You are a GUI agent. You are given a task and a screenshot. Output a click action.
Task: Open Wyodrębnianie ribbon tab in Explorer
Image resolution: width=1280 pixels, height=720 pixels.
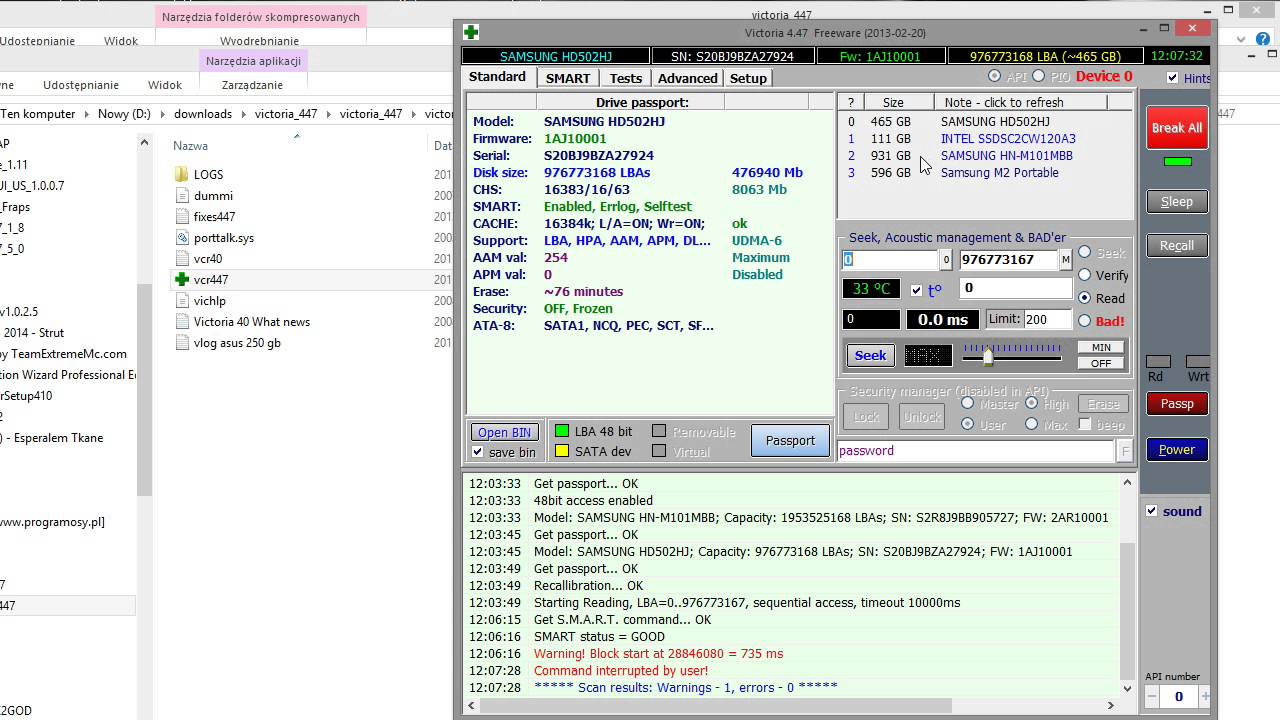click(260, 41)
